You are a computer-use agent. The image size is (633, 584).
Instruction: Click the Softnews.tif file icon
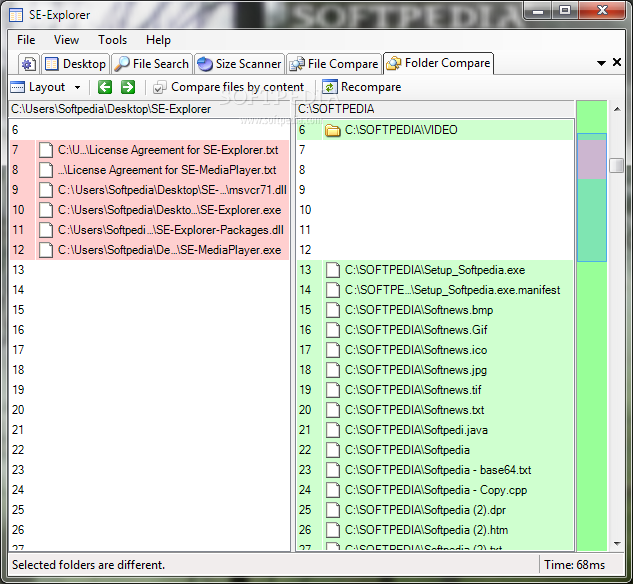pyautogui.click(x=333, y=390)
